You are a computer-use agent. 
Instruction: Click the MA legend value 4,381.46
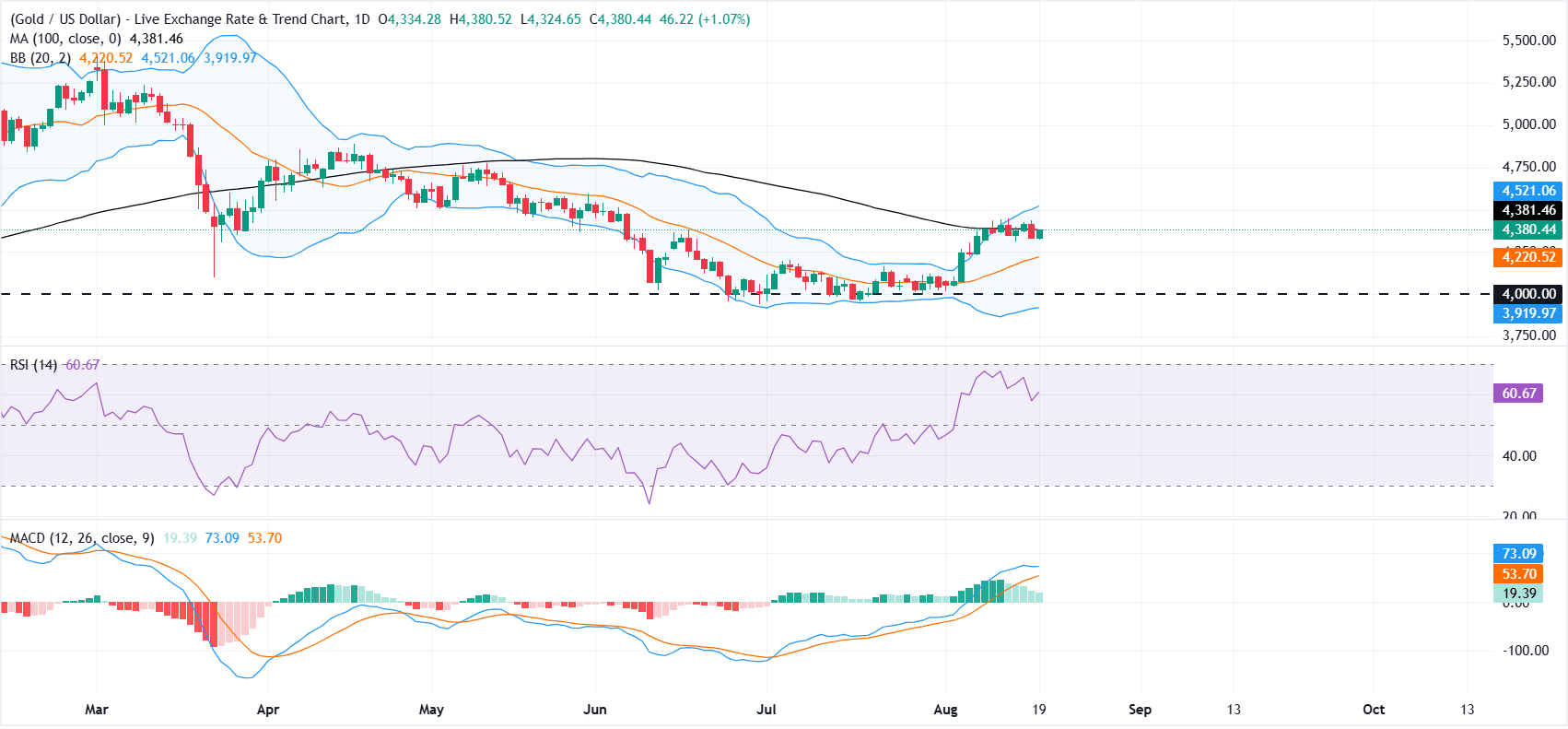pos(157,39)
